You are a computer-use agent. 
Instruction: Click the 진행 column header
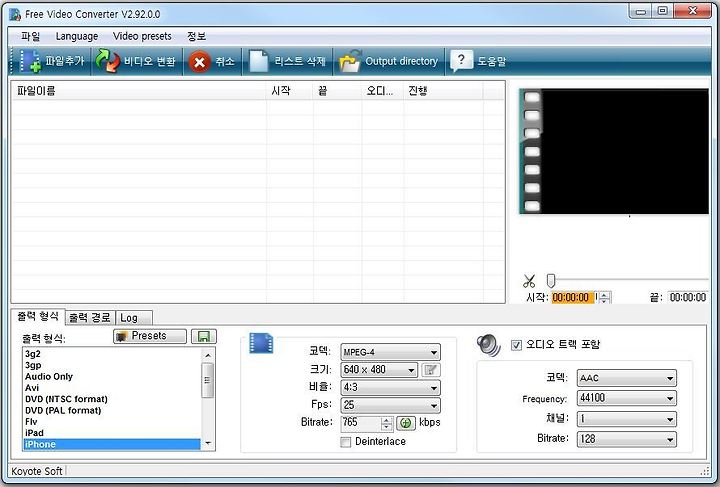[x=443, y=91]
